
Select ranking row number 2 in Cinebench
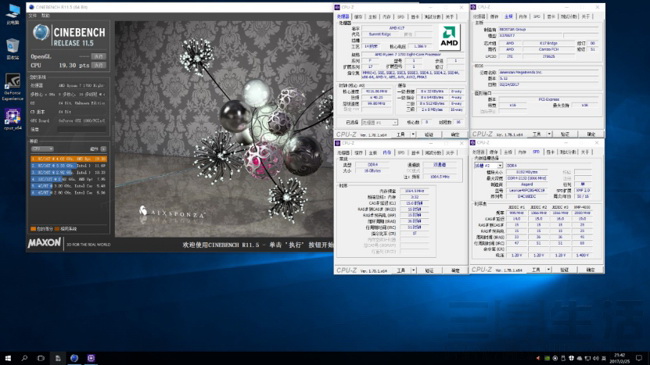(x=69, y=165)
